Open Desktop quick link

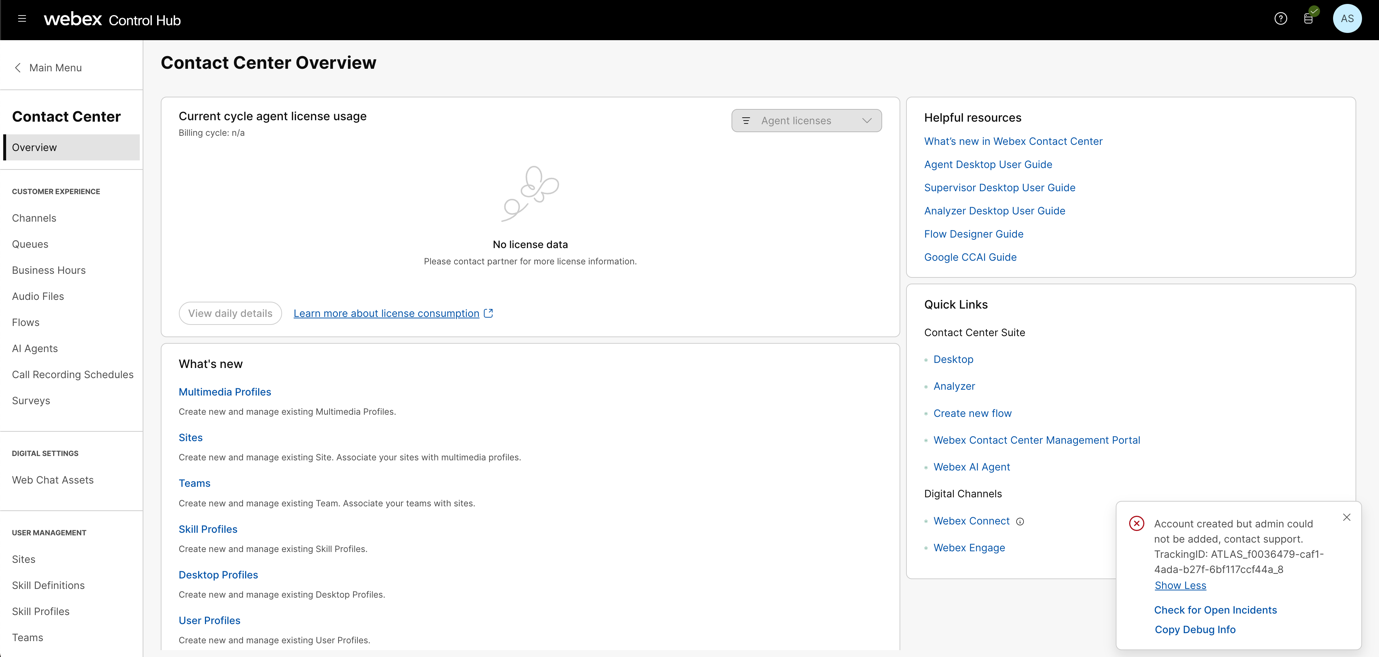click(x=953, y=359)
